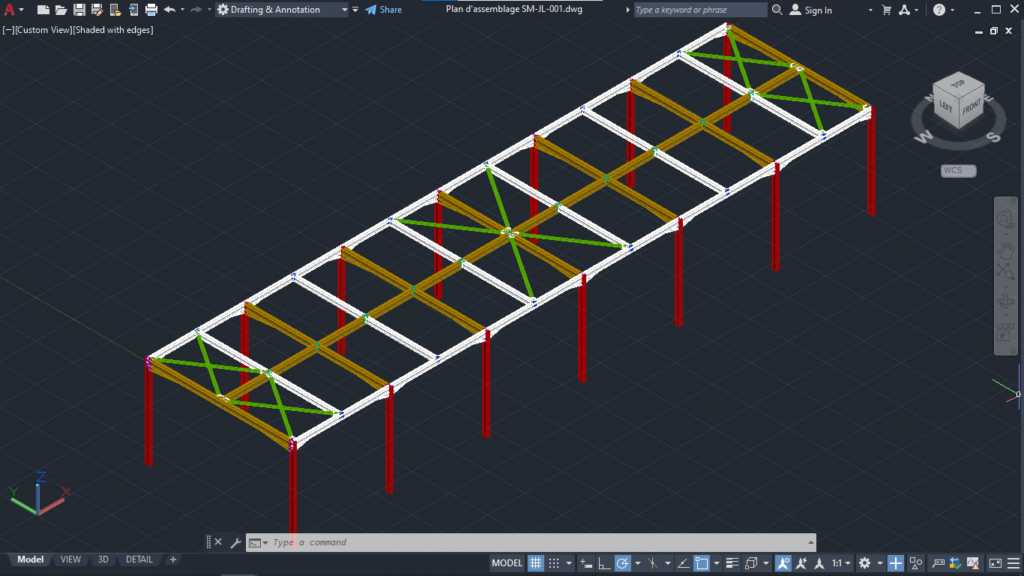Open status bar Customization menu icon

pos(1014,563)
